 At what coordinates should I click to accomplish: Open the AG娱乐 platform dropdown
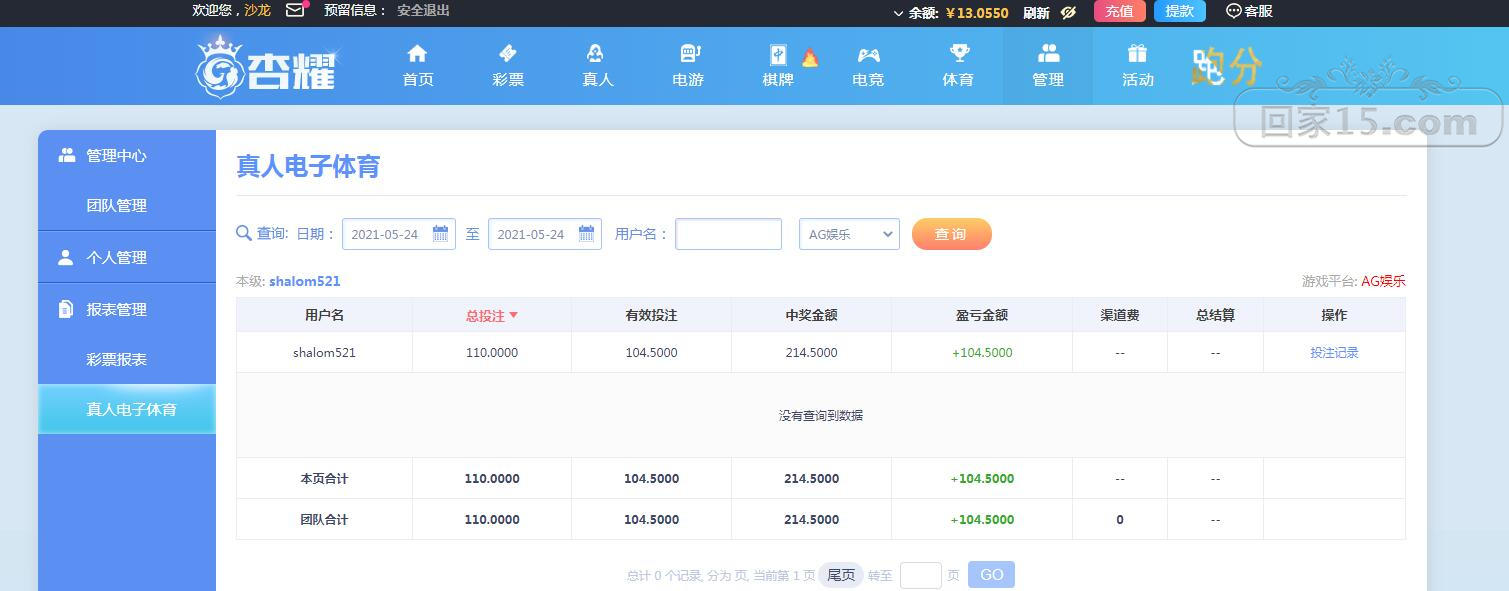click(849, 234)
